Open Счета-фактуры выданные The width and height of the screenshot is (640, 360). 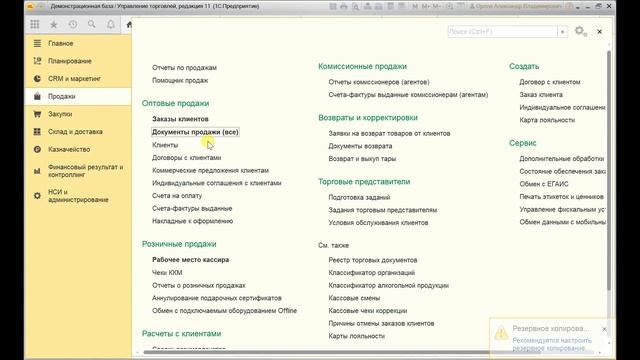click(x=192, y=208)
